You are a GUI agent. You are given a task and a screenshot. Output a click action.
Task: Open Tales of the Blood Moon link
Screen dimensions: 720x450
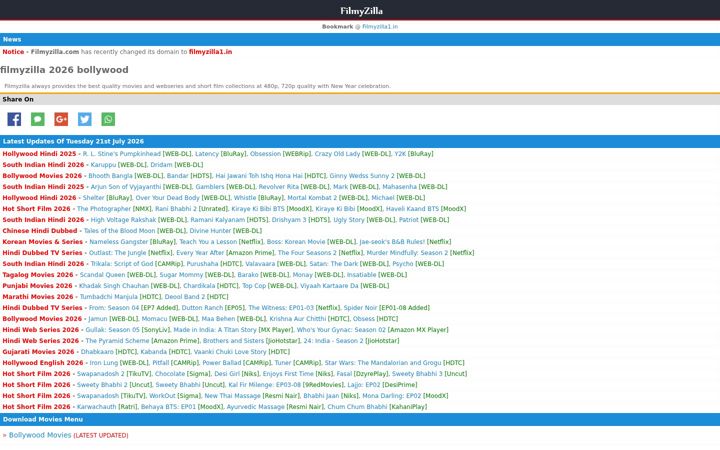pos(120,231)
